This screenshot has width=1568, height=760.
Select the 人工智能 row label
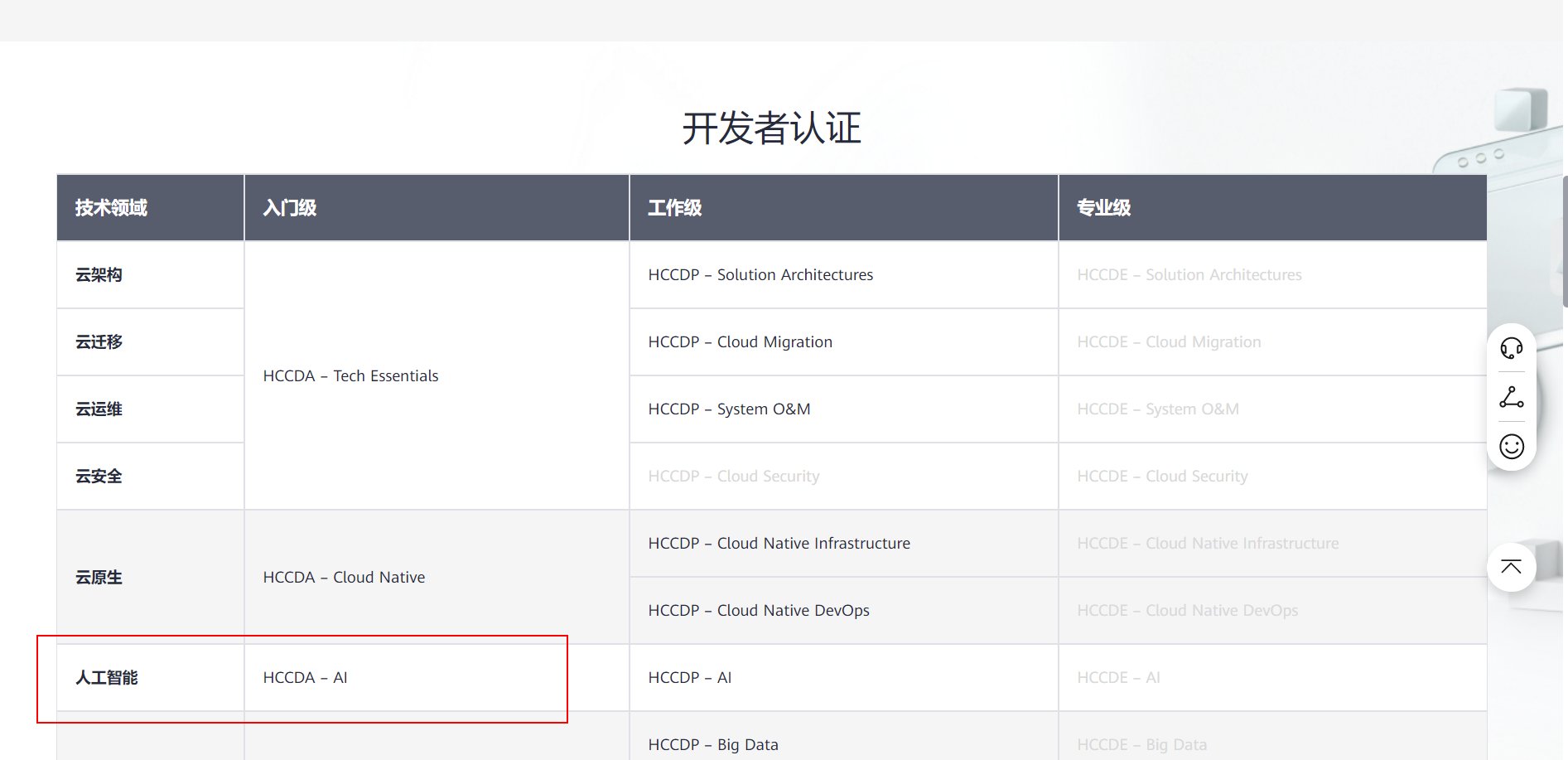107,678
